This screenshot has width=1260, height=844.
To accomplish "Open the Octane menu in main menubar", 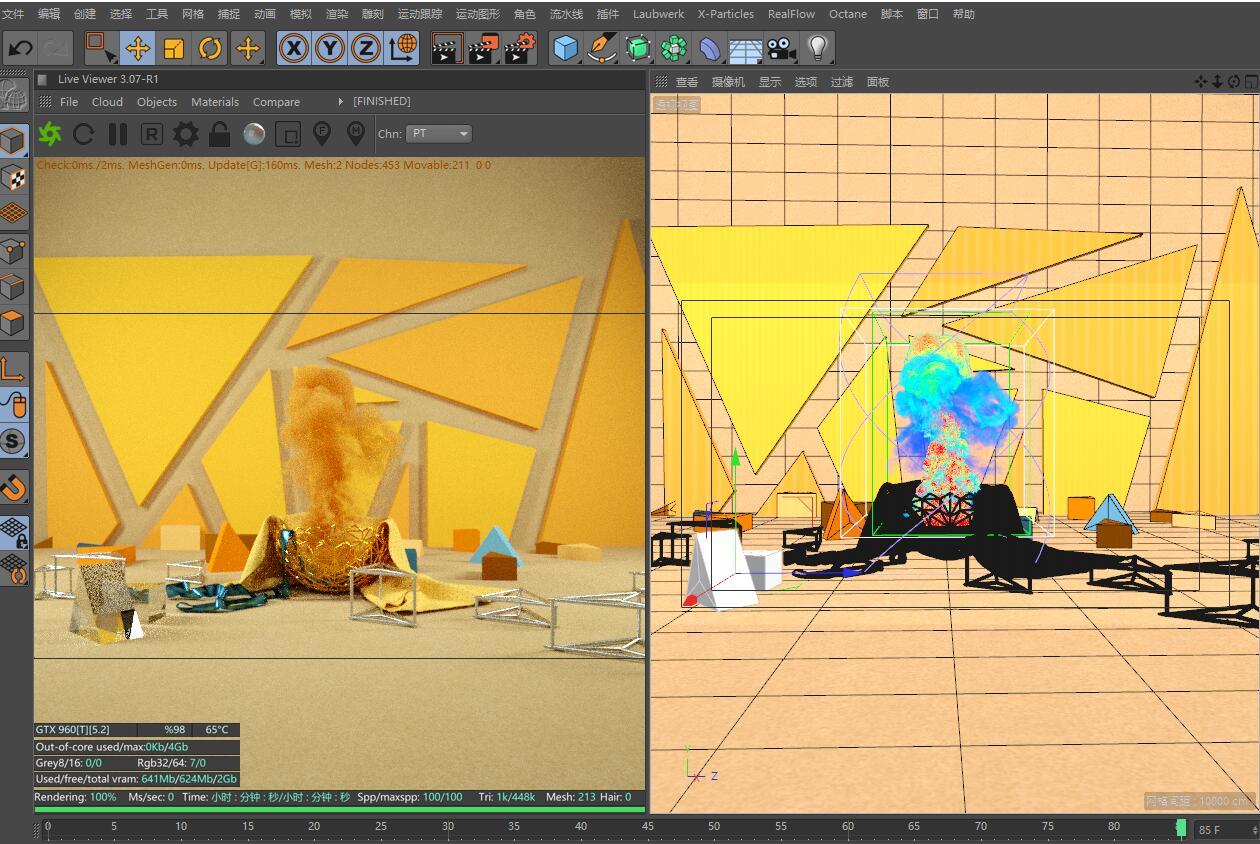I will coord(848,14).
